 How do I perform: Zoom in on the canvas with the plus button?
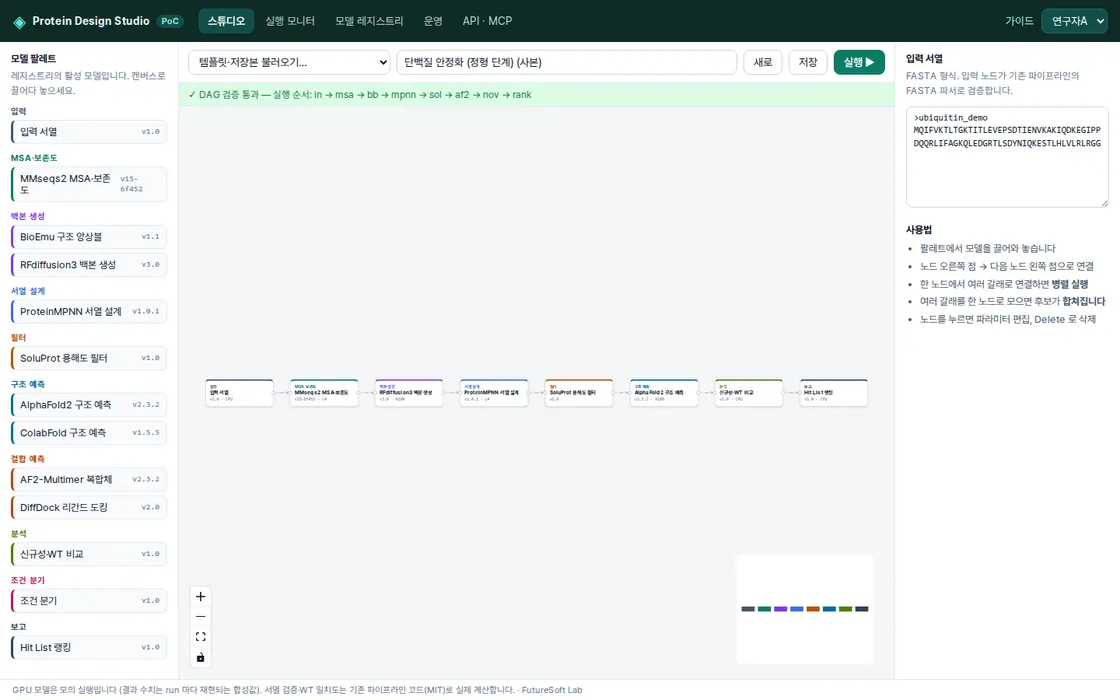click(201, 596)
